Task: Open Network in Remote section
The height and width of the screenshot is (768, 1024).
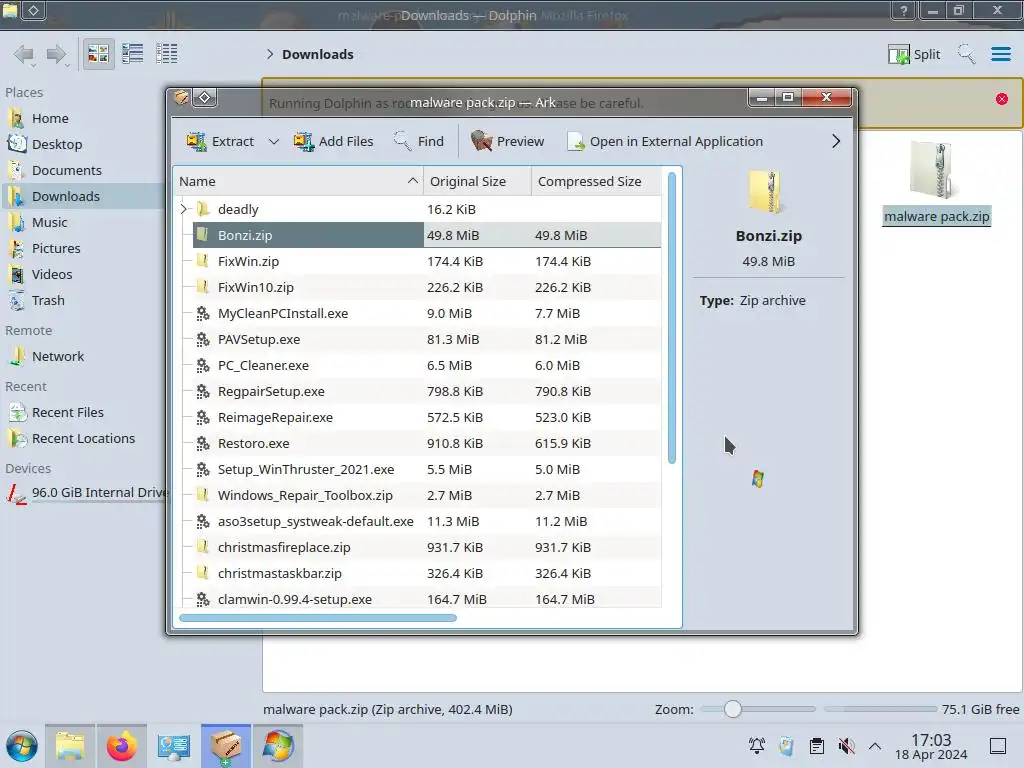Action: click(x=58, y=357)
